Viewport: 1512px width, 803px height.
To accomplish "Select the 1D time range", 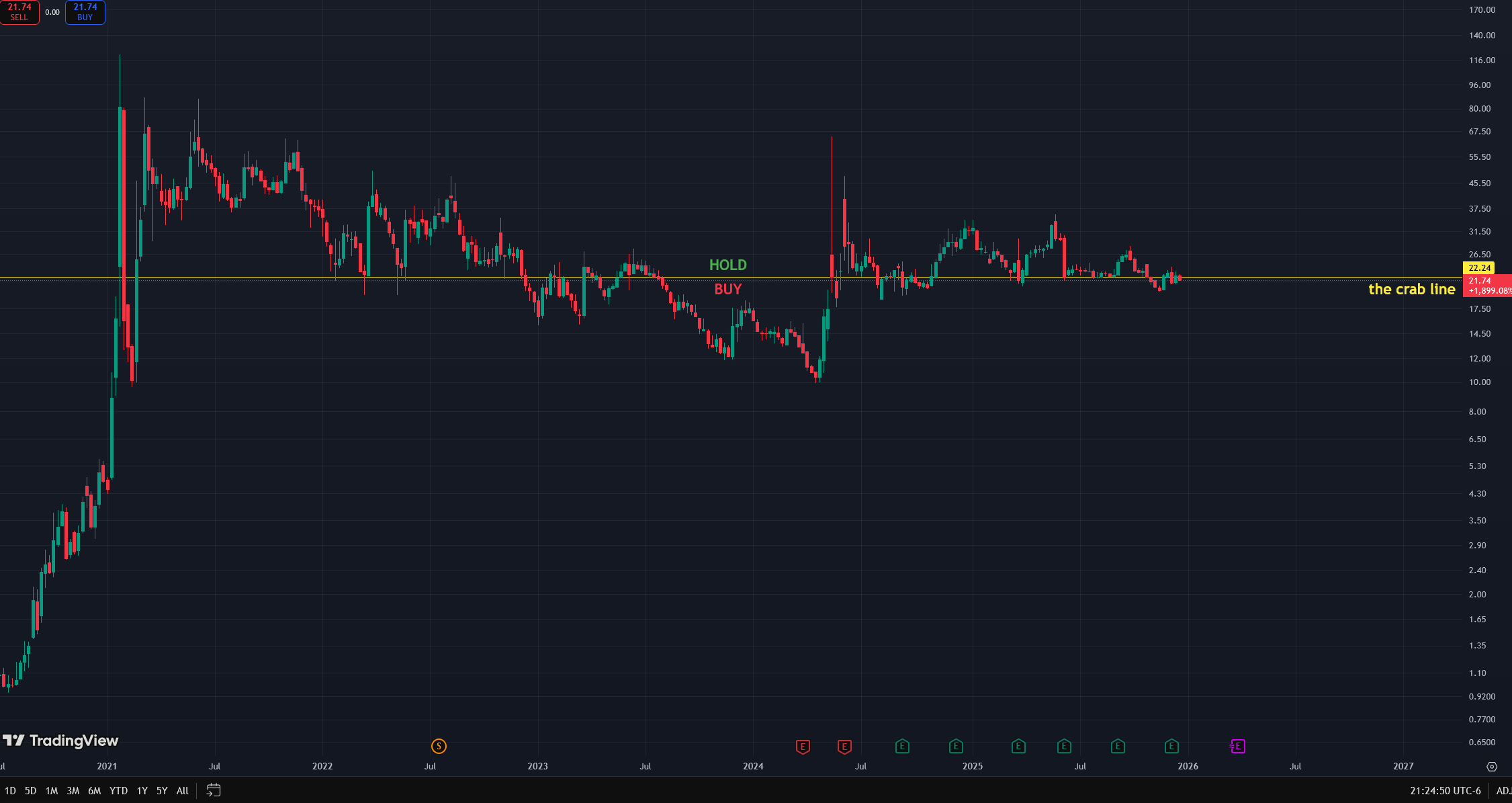I will click(x=10, y=791).
